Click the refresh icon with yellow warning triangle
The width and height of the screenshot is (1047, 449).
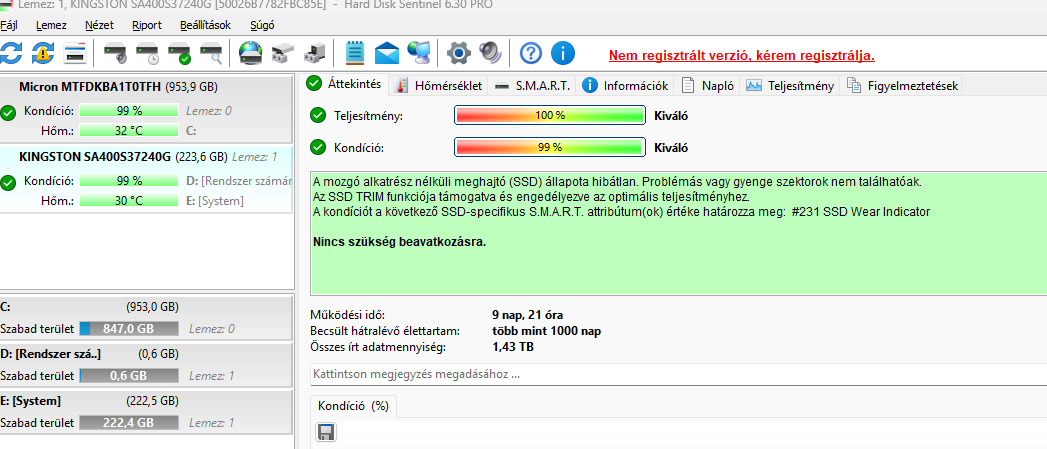point(43,53)
